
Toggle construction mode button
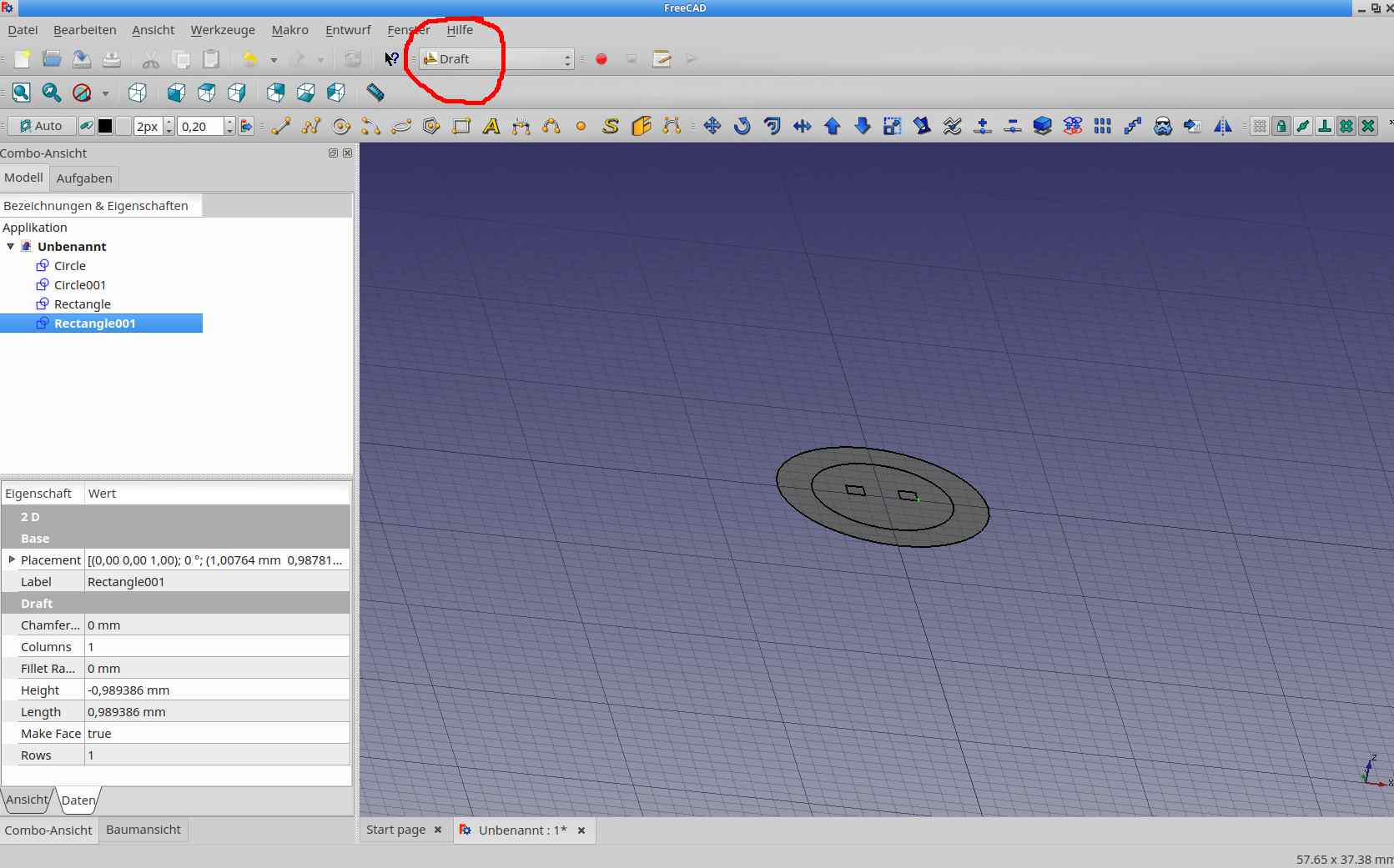point(86,126)
